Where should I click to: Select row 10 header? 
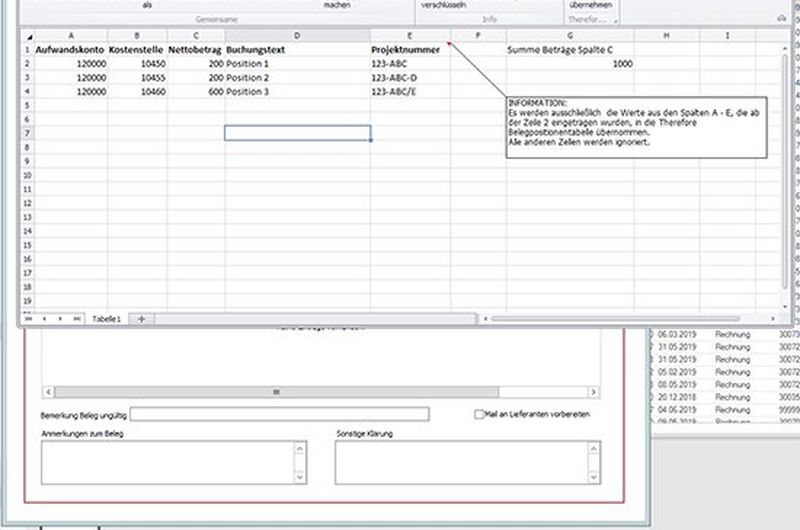(x=28, y=175)
